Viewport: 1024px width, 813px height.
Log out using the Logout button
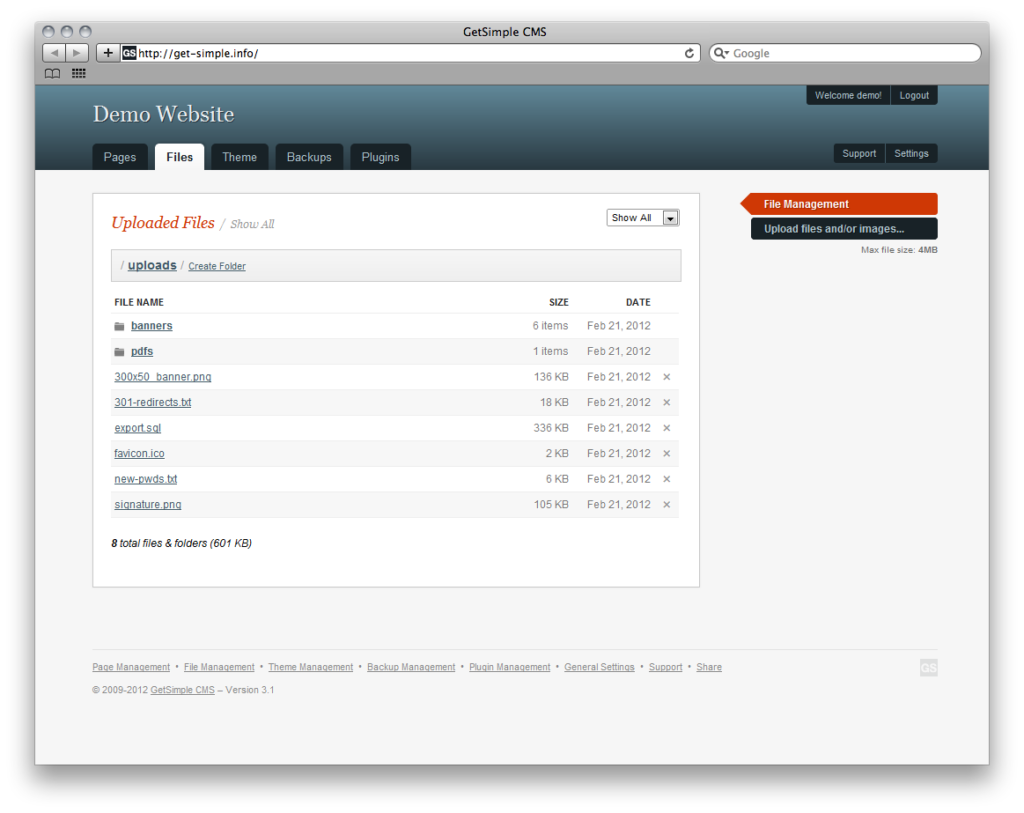[x=913, y=95]
